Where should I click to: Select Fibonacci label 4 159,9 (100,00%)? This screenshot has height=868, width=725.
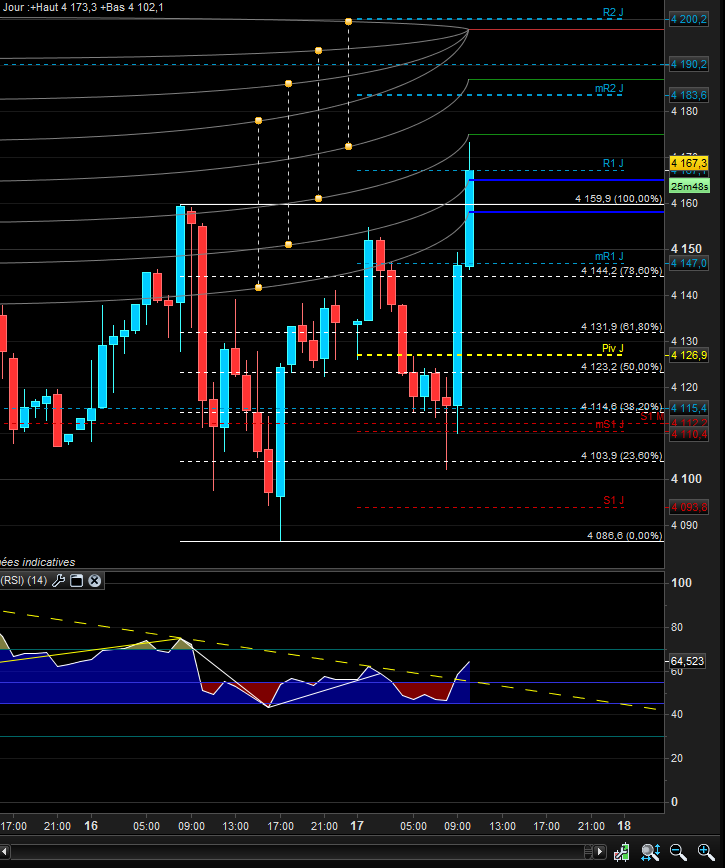(618, 199)
